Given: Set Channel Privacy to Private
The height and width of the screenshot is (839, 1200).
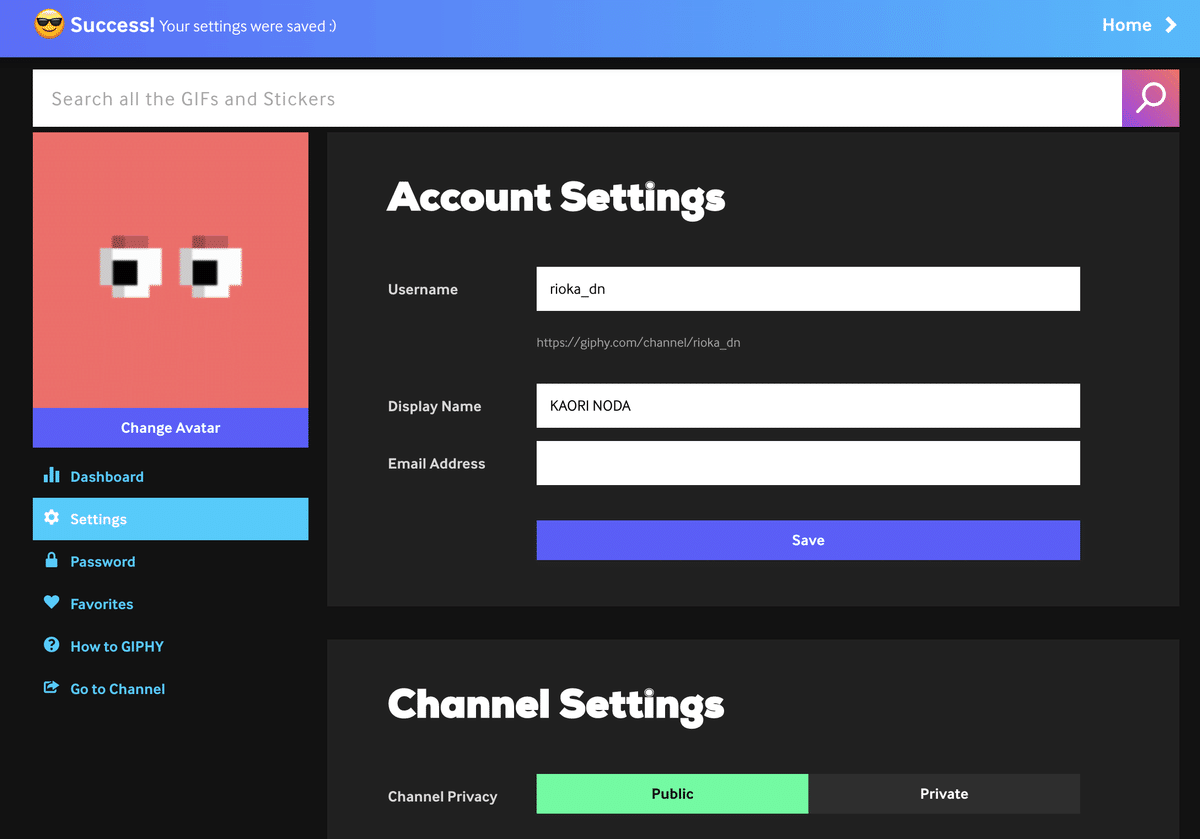Looking at the screenshot, I should (944, 794).
